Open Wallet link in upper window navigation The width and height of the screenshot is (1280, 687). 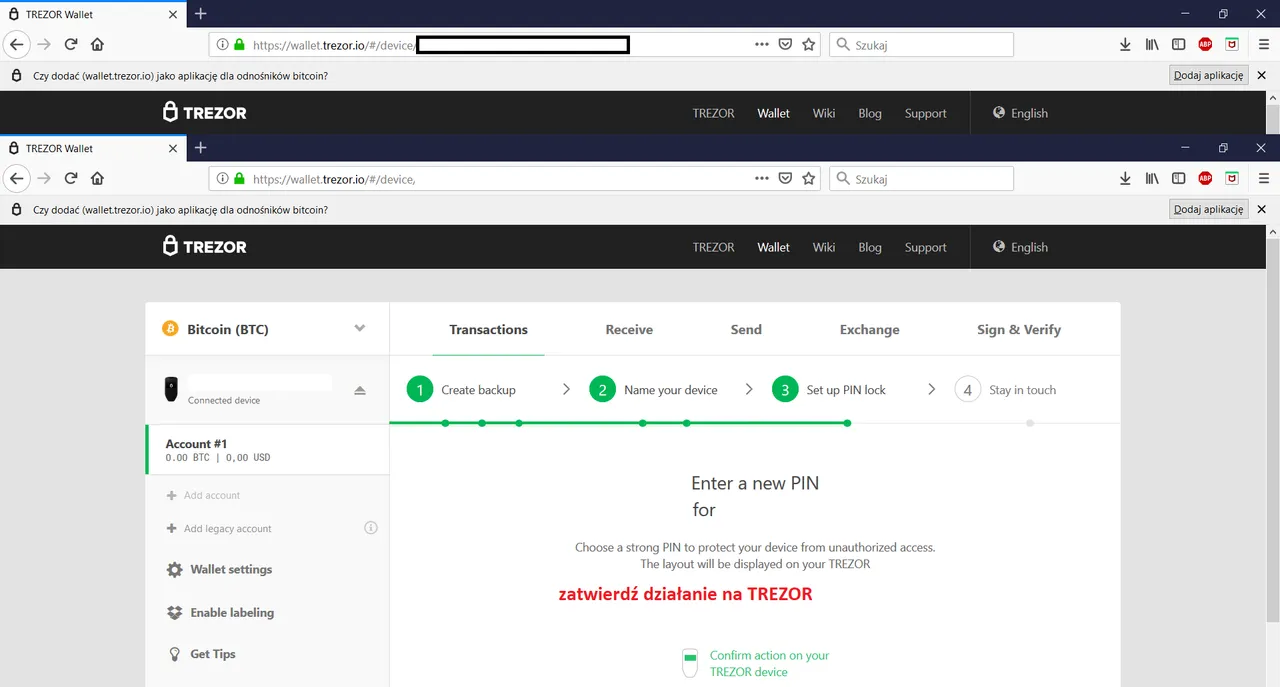(x=773, y=113)
